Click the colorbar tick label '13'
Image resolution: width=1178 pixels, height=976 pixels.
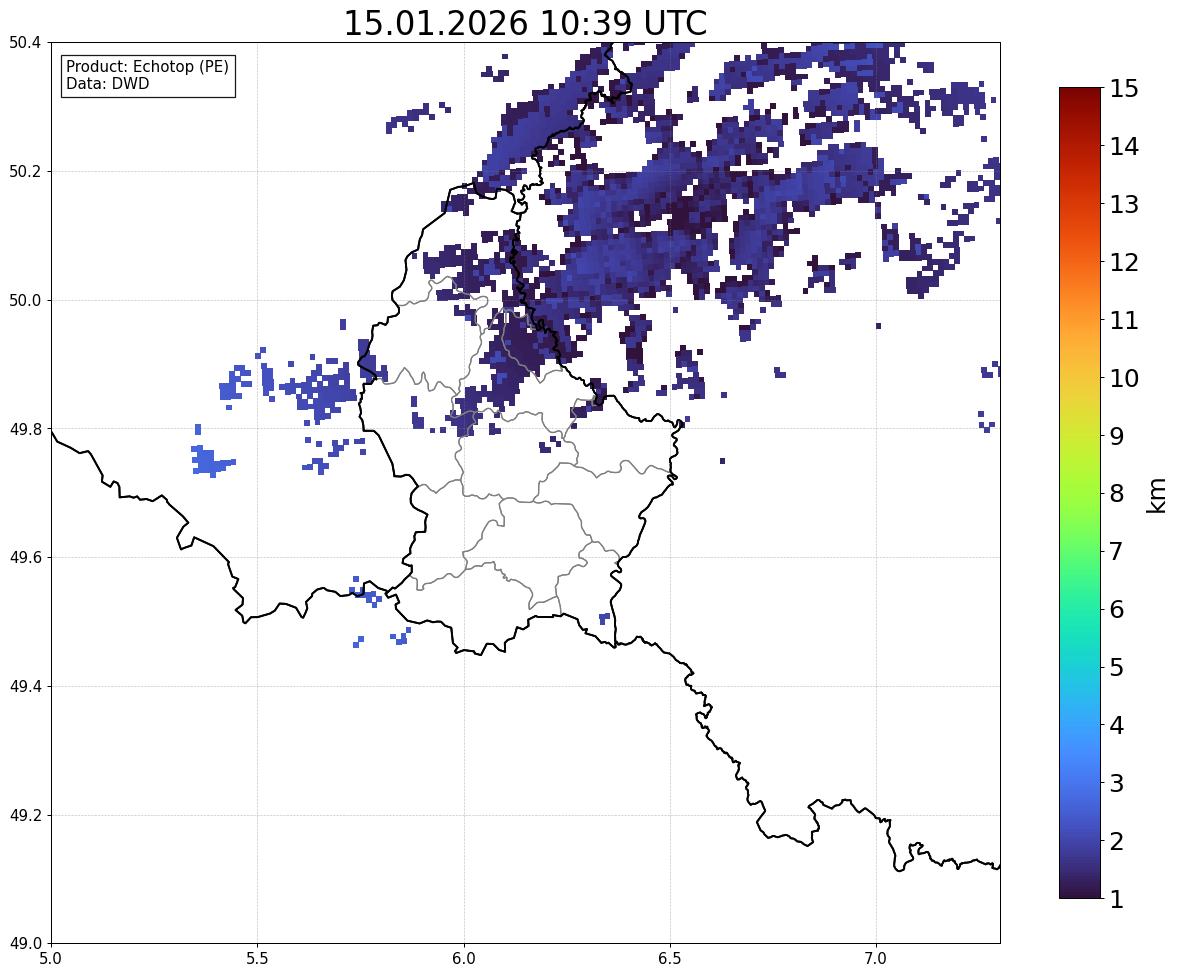pyautogui.click(x=1124, y=204)
